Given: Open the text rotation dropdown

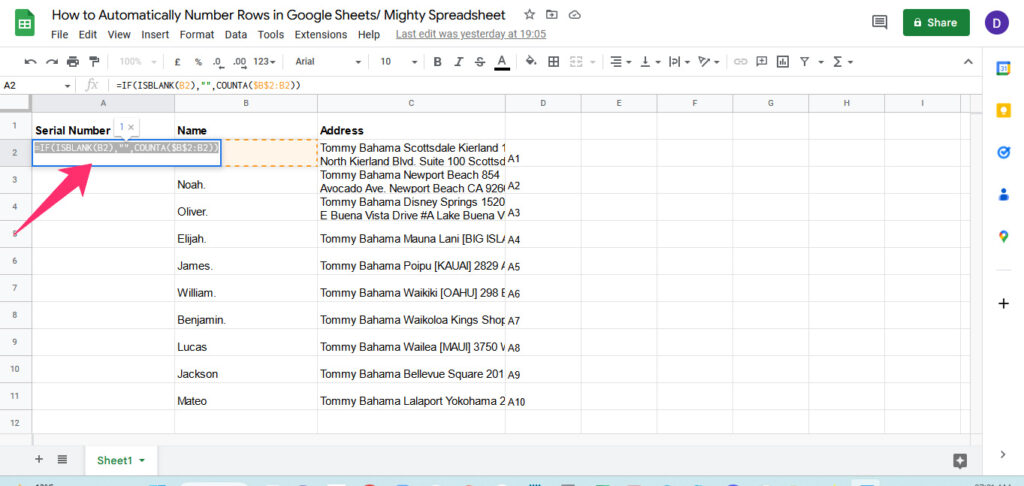Looking at the screenshot, I should (709, 61).
